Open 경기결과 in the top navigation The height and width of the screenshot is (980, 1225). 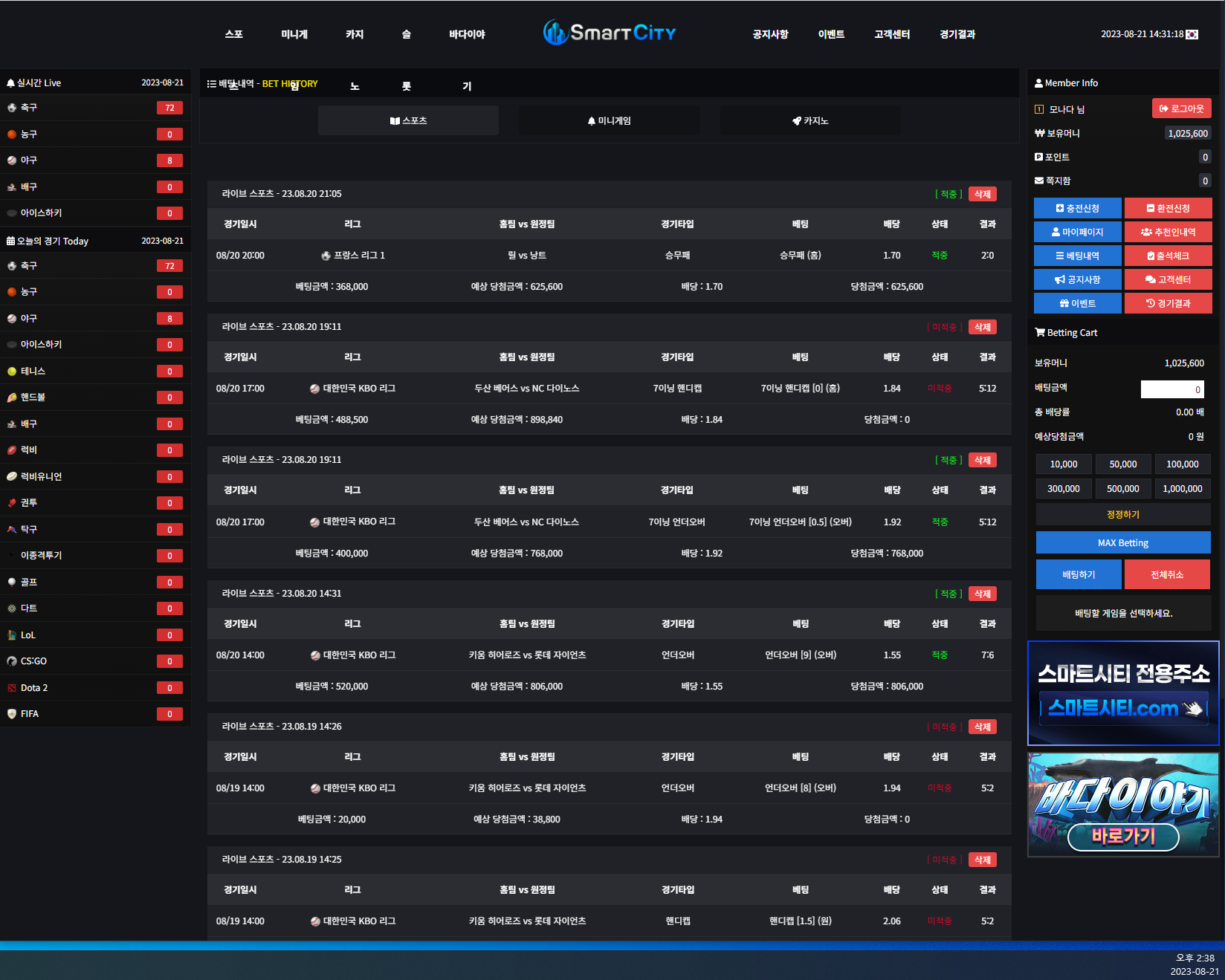[957, 34]
